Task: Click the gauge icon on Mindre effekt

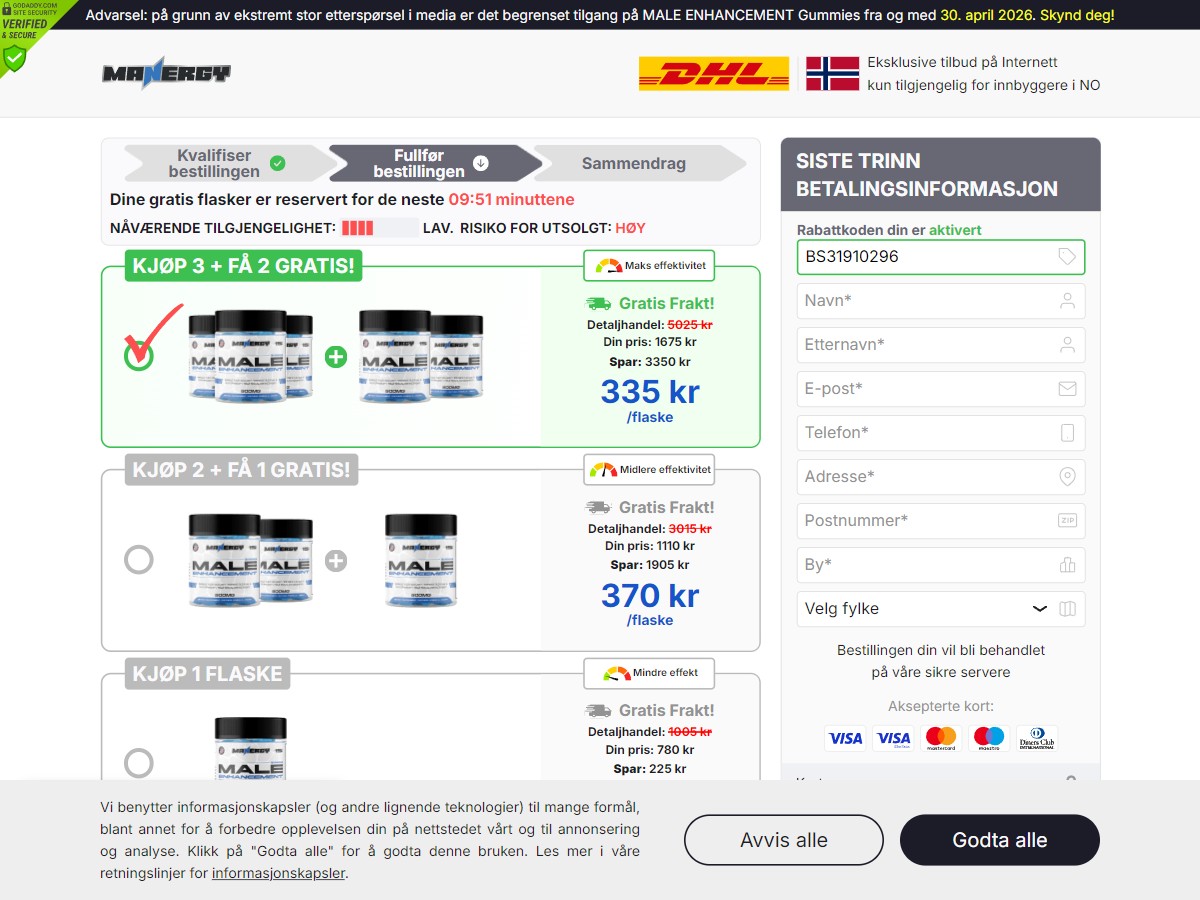Action: (x=617, y=673)
